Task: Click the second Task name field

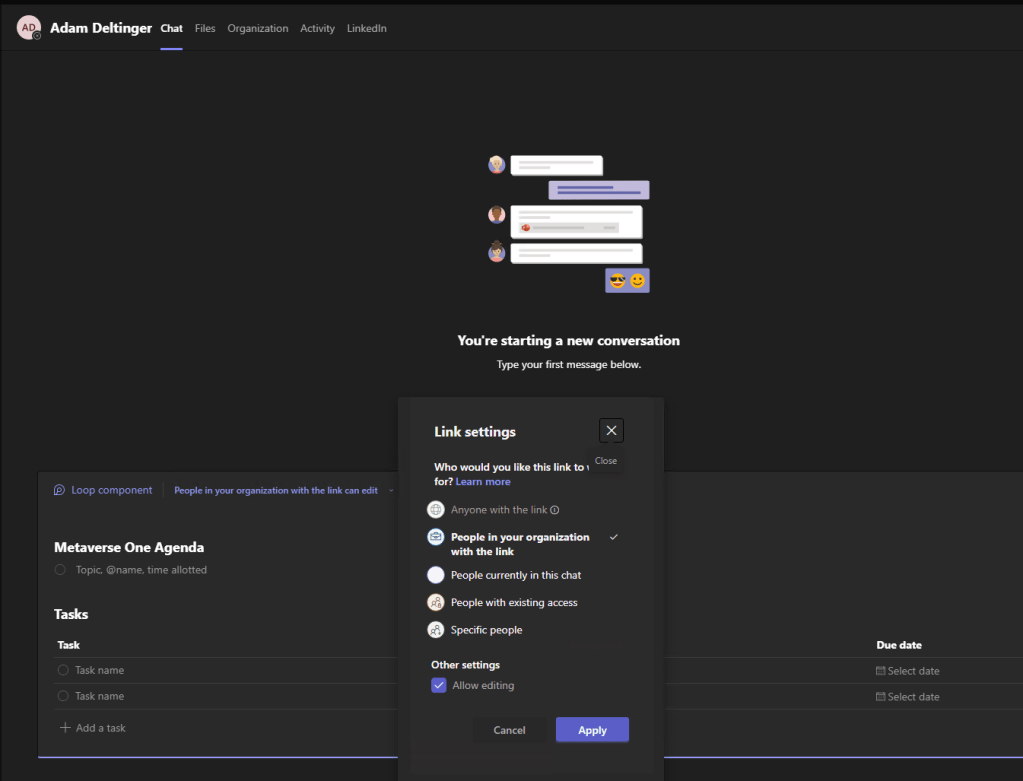Action: (x=100, y=696)
